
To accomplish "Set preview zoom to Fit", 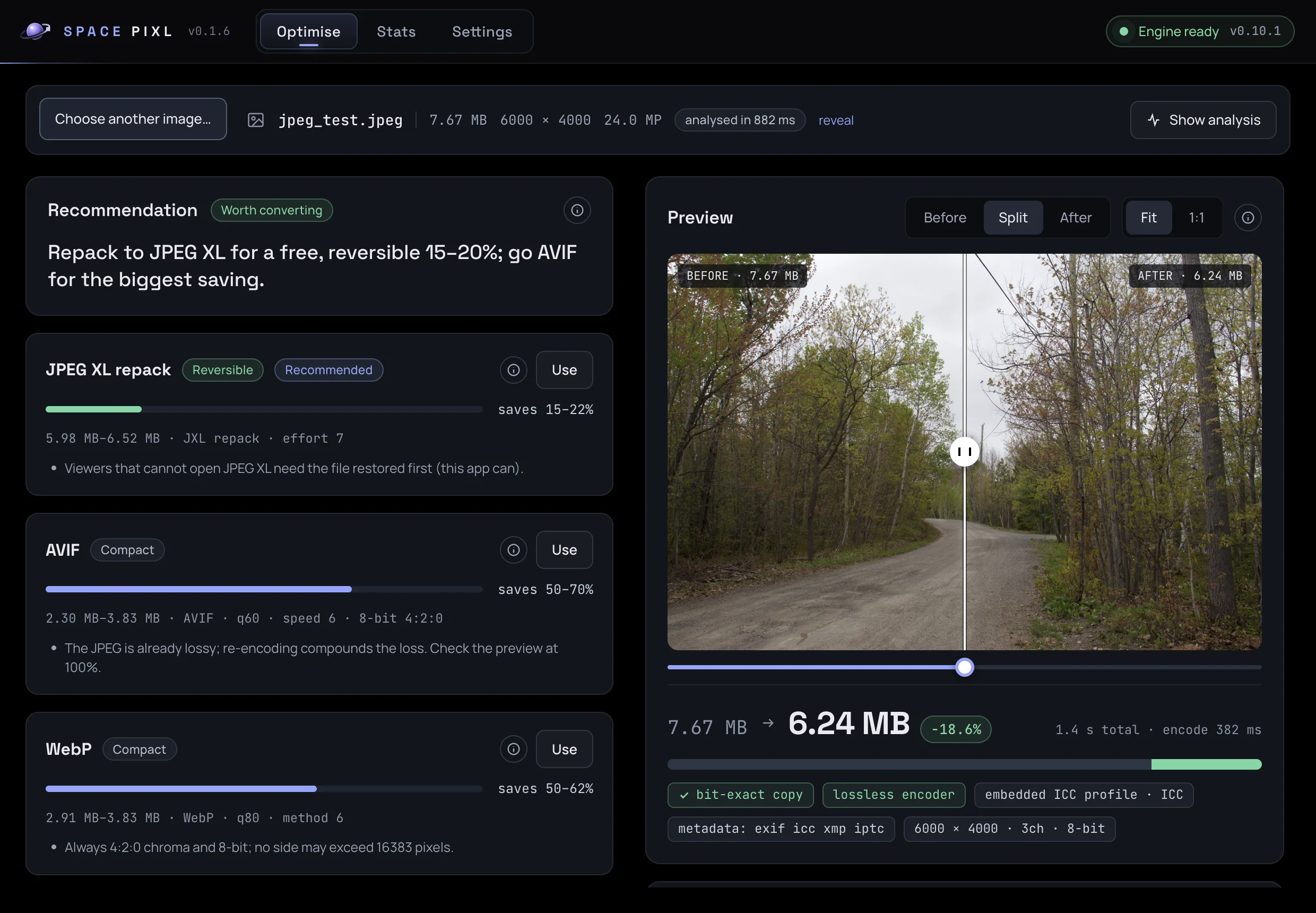I will 1148,218.
